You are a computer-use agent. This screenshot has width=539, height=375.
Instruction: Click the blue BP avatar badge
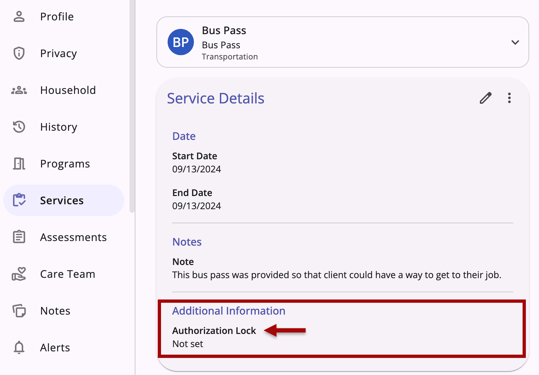(180, 42)
